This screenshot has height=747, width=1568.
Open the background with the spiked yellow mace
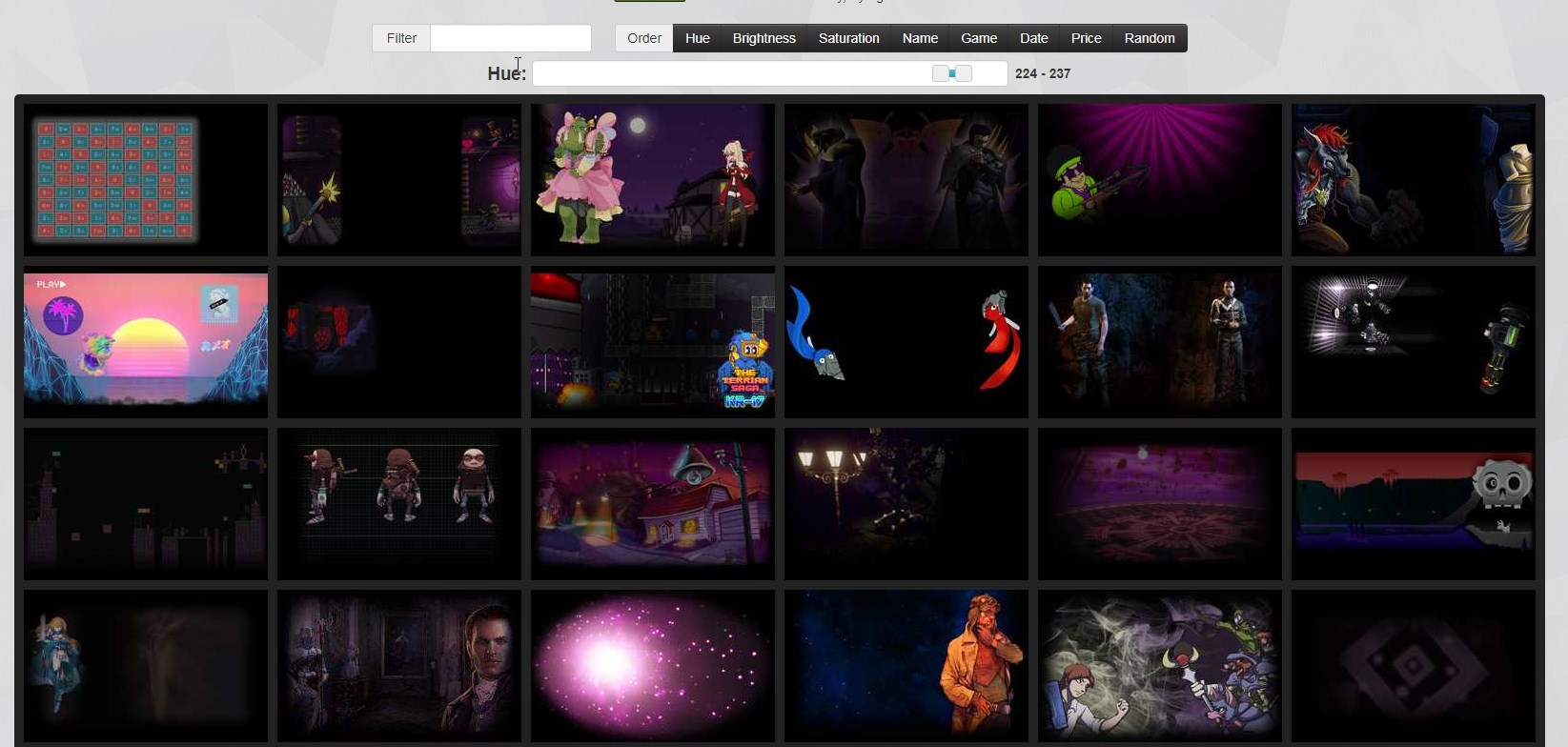(x=399, y=179)
